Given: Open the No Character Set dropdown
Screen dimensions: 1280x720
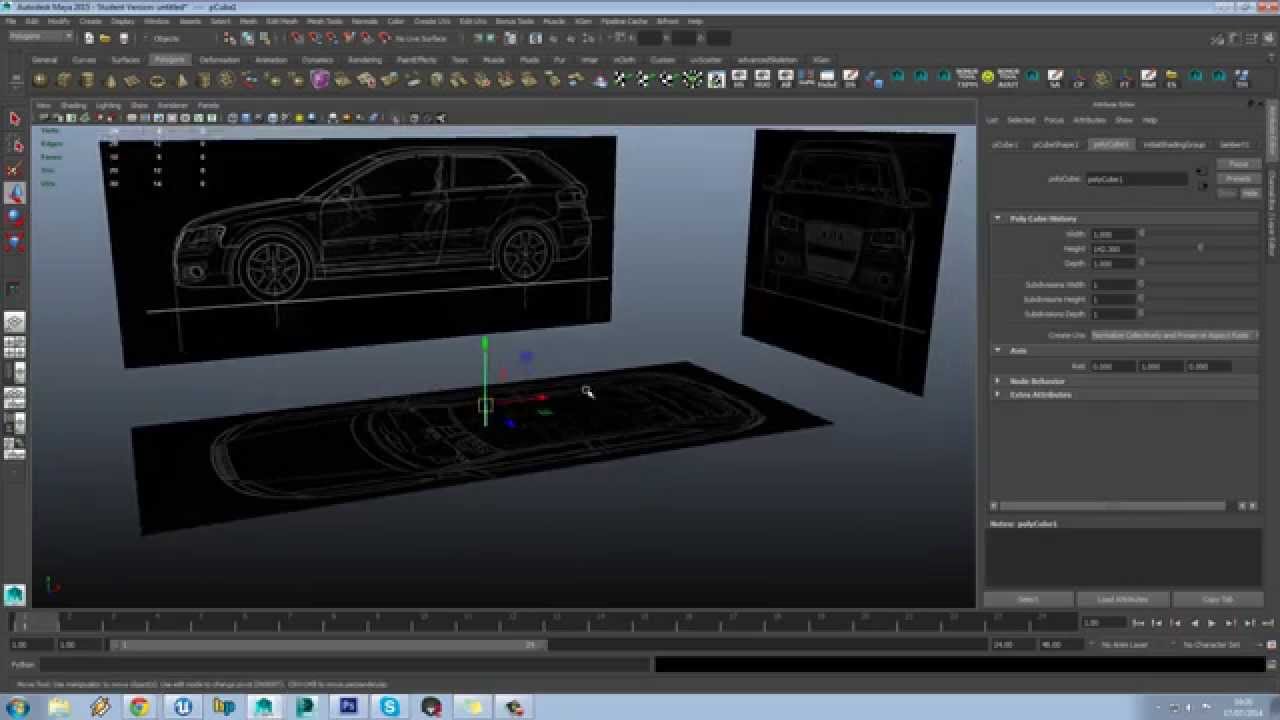Looking at the screenshot, I should click(x=1211, y=645).
